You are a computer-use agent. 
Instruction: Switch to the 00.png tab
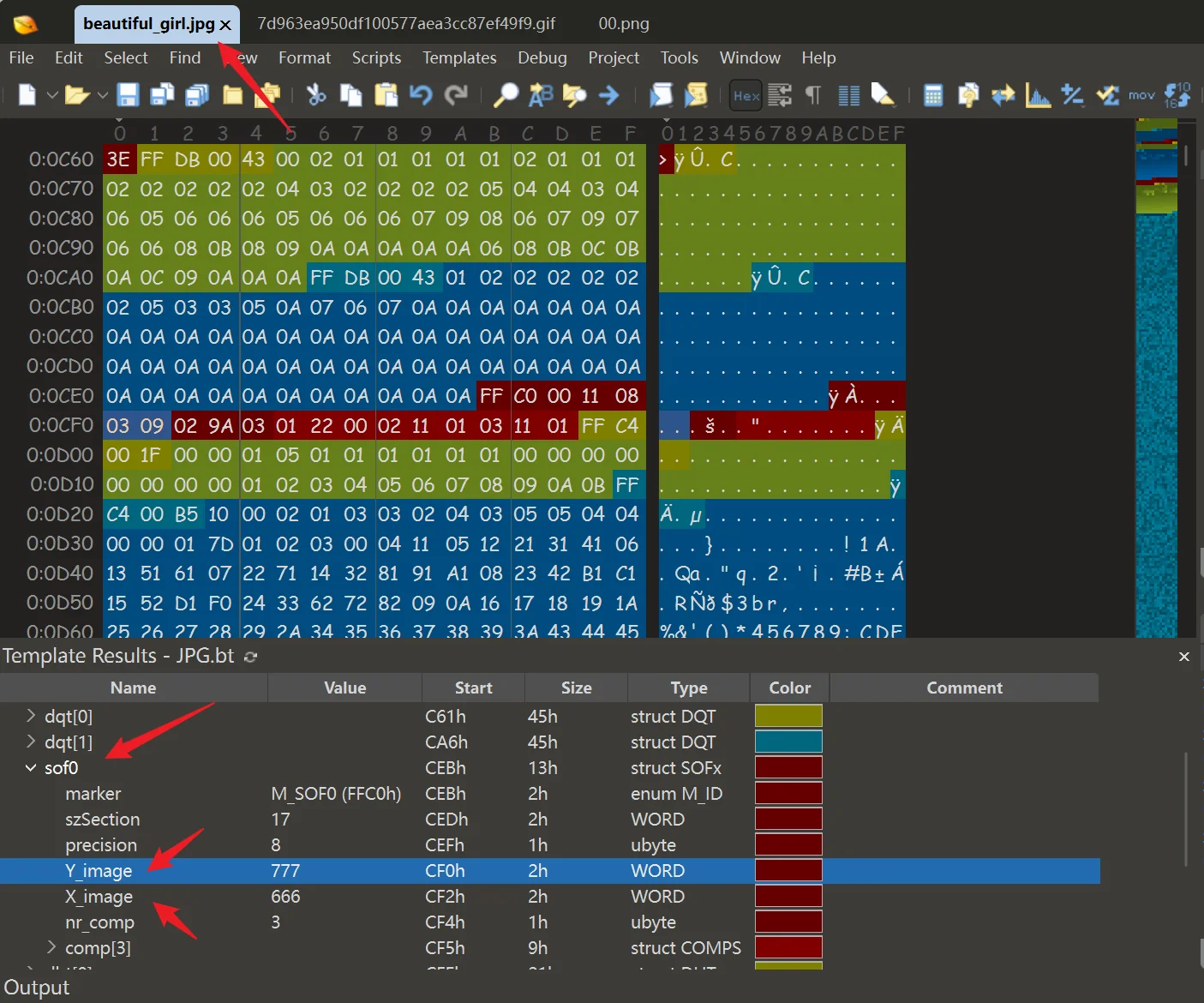click(623, 23)
